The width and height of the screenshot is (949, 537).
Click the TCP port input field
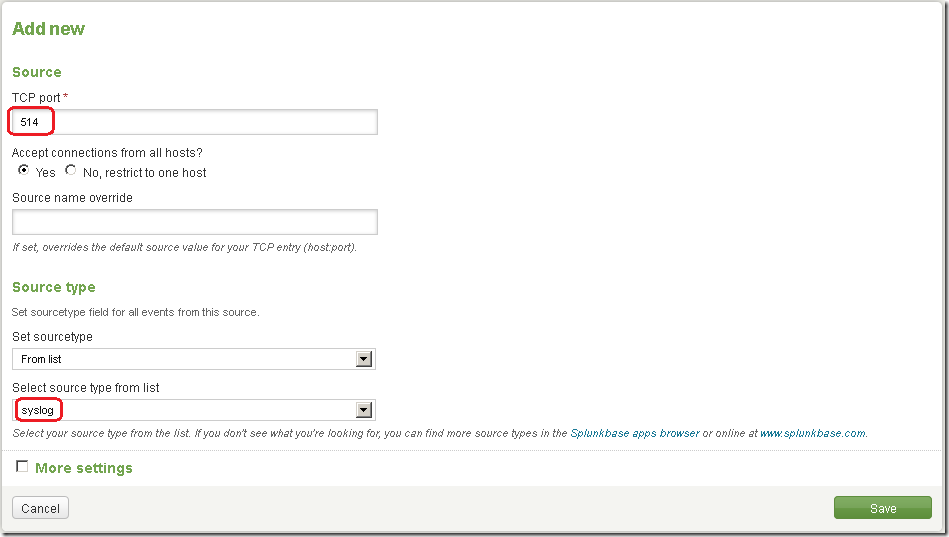coord(194,122)
